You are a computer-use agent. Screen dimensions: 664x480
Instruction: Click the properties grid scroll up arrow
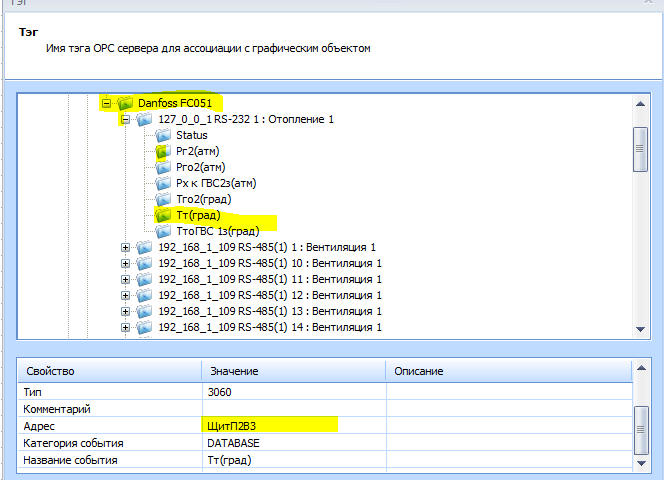coord(640,371)
